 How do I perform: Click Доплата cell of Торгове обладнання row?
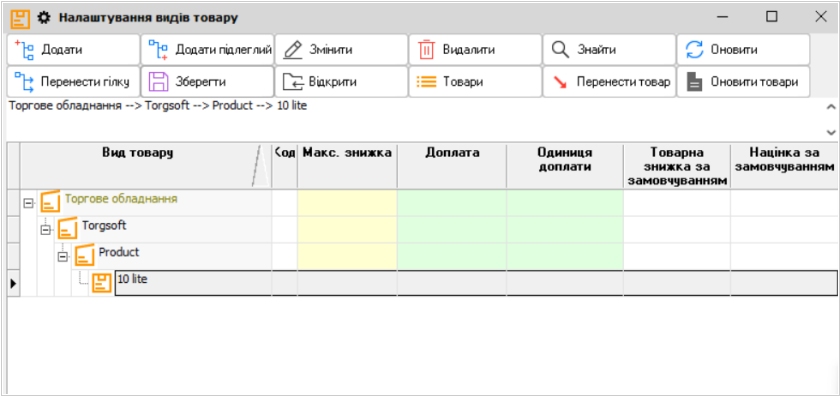[452, 203]
